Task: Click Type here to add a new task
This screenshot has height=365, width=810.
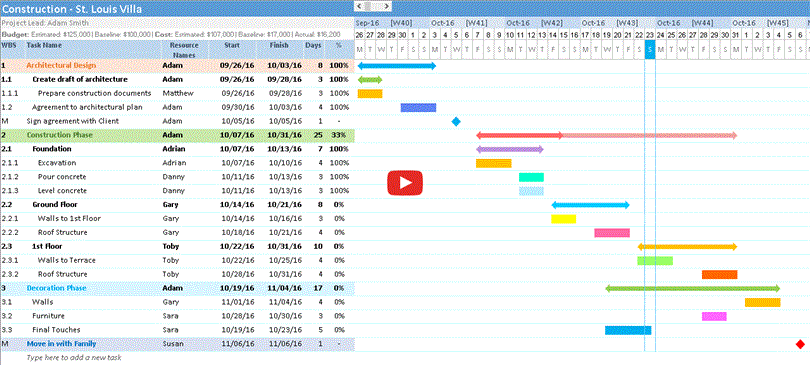Action: point(74,357)
